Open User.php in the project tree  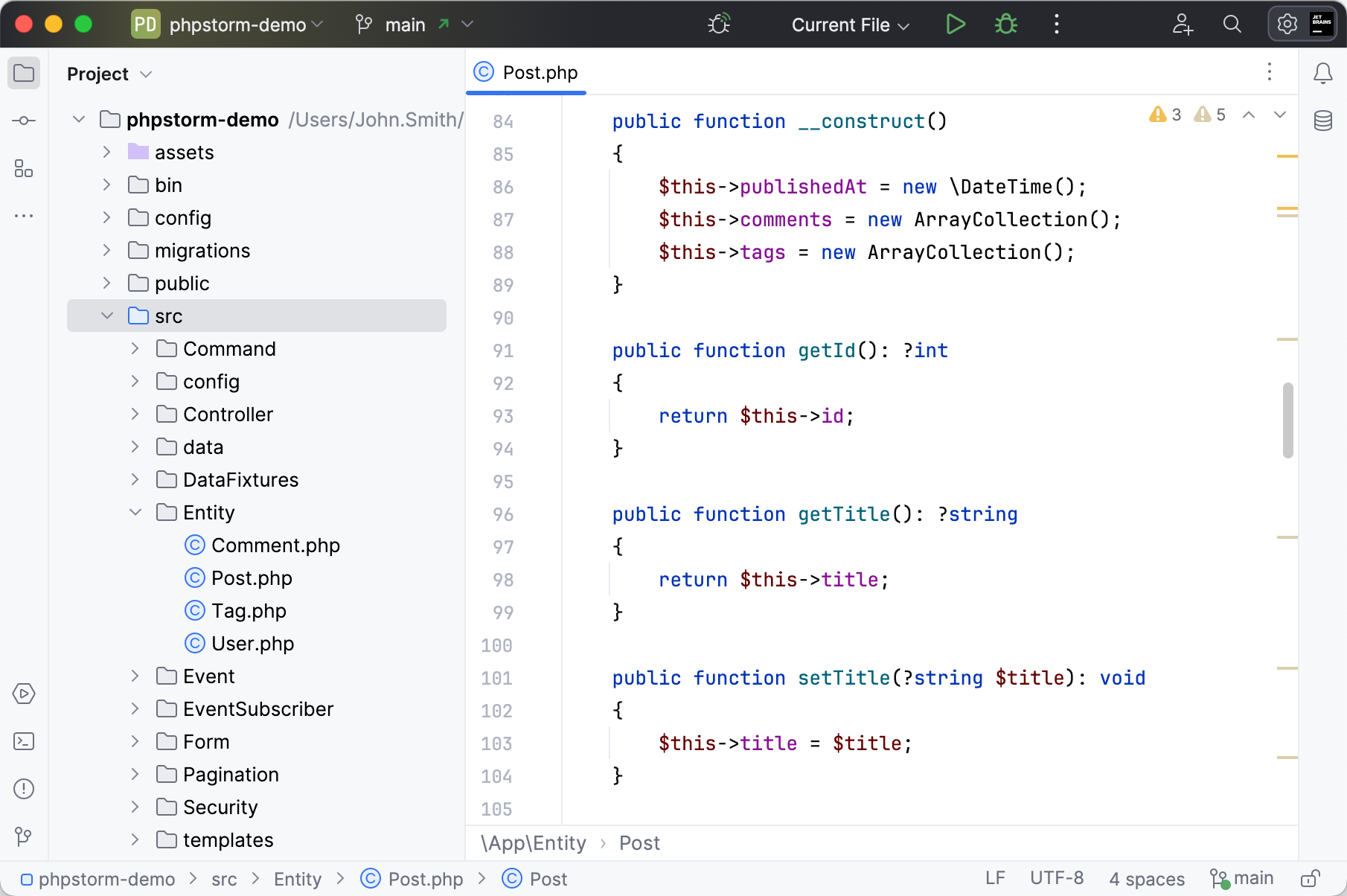252,644
